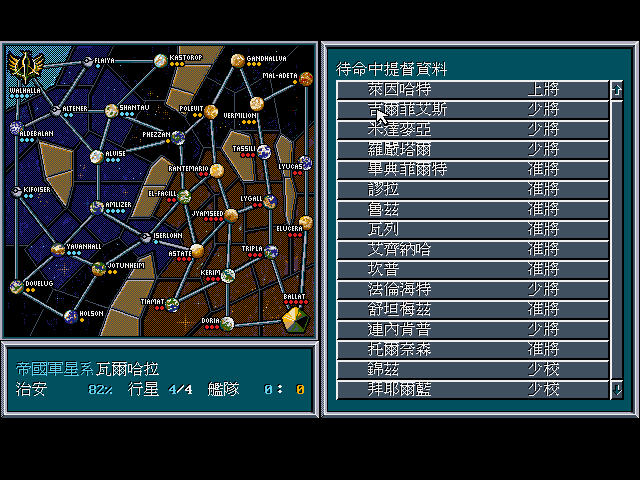Select admiral 畢典菲爾特 准將 row
Viewport: 640px width, 480px height.
(473, 169)
